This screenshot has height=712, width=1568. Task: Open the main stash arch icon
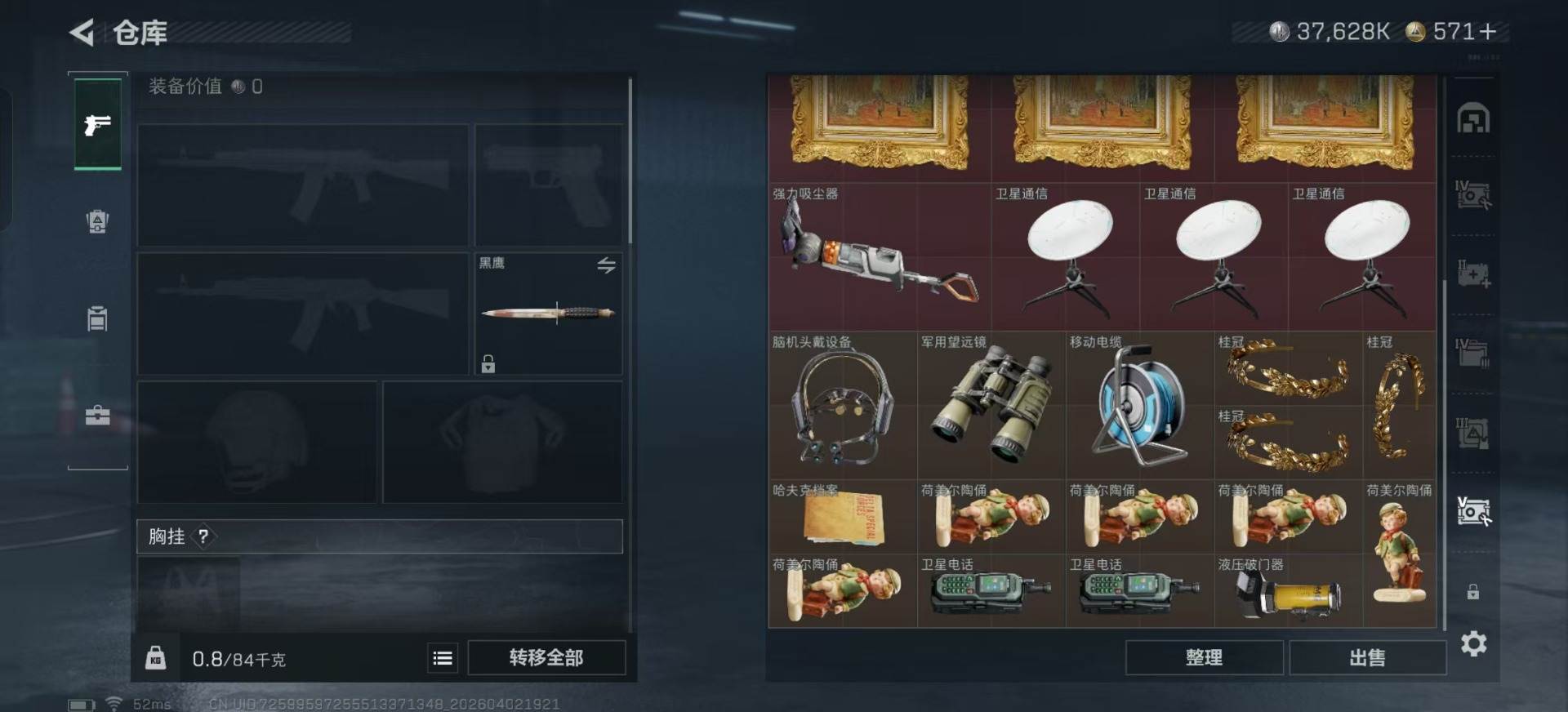1473,119
